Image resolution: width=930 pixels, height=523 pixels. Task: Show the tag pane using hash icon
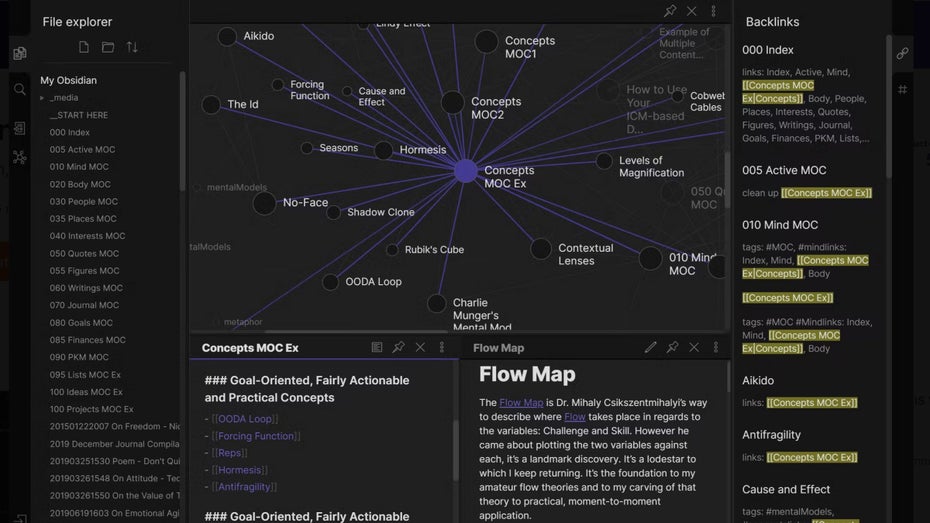coord(902,90)
